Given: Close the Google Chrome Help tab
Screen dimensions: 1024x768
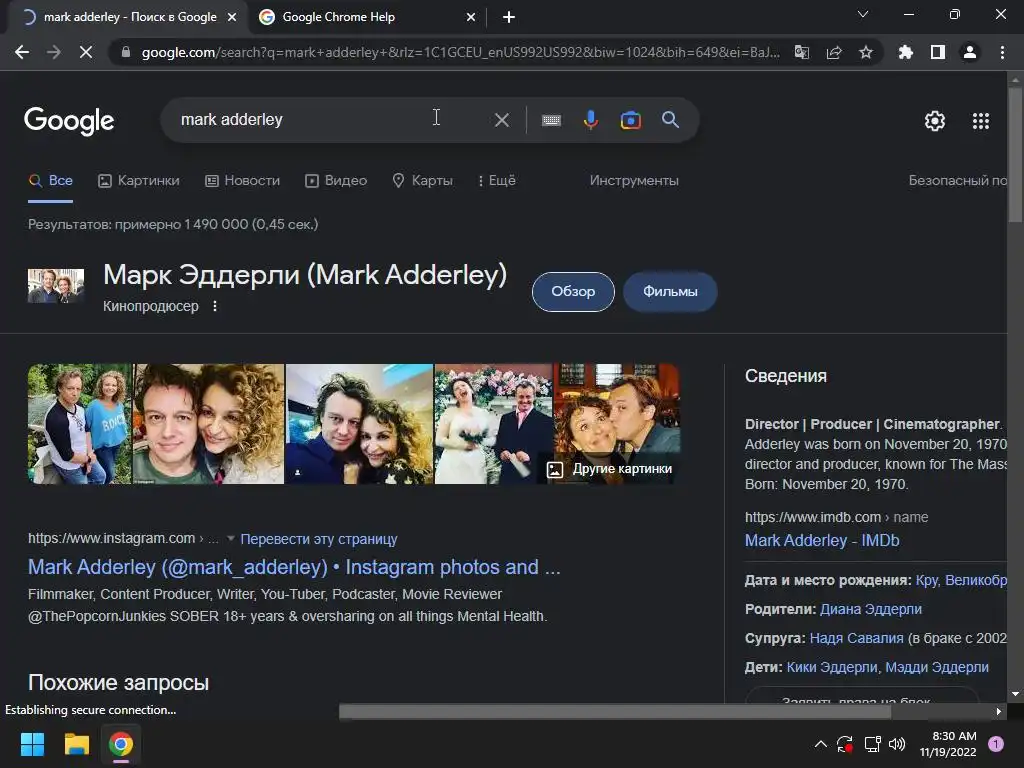Looking at the screenshot, I should click(x=471, y=17).
